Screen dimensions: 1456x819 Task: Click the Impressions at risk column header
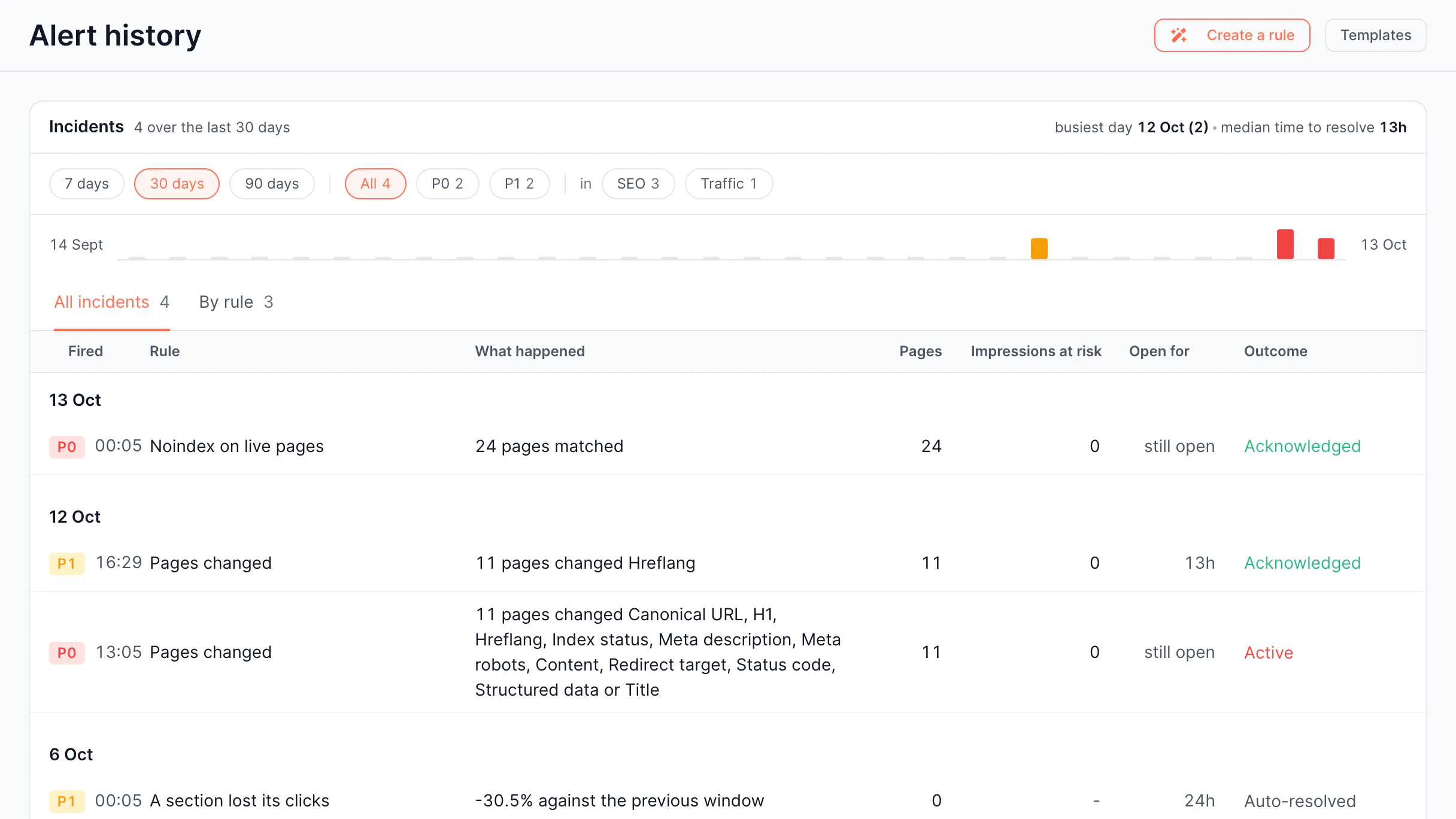(x=1036, y=351)
